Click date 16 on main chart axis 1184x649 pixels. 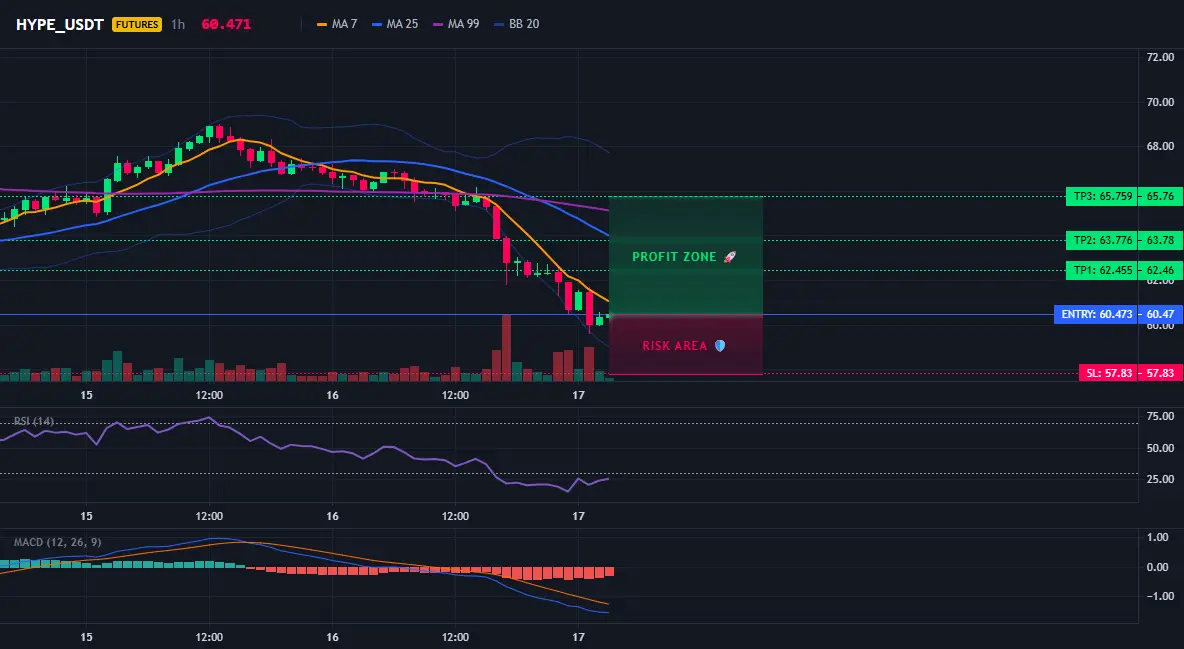tap(332, 395)
